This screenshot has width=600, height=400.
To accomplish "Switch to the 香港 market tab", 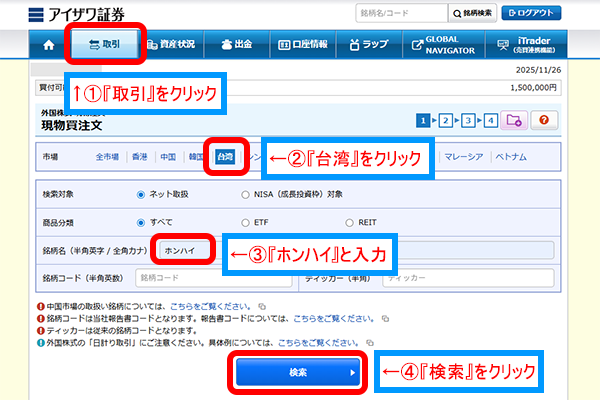I will pos(139,157).
